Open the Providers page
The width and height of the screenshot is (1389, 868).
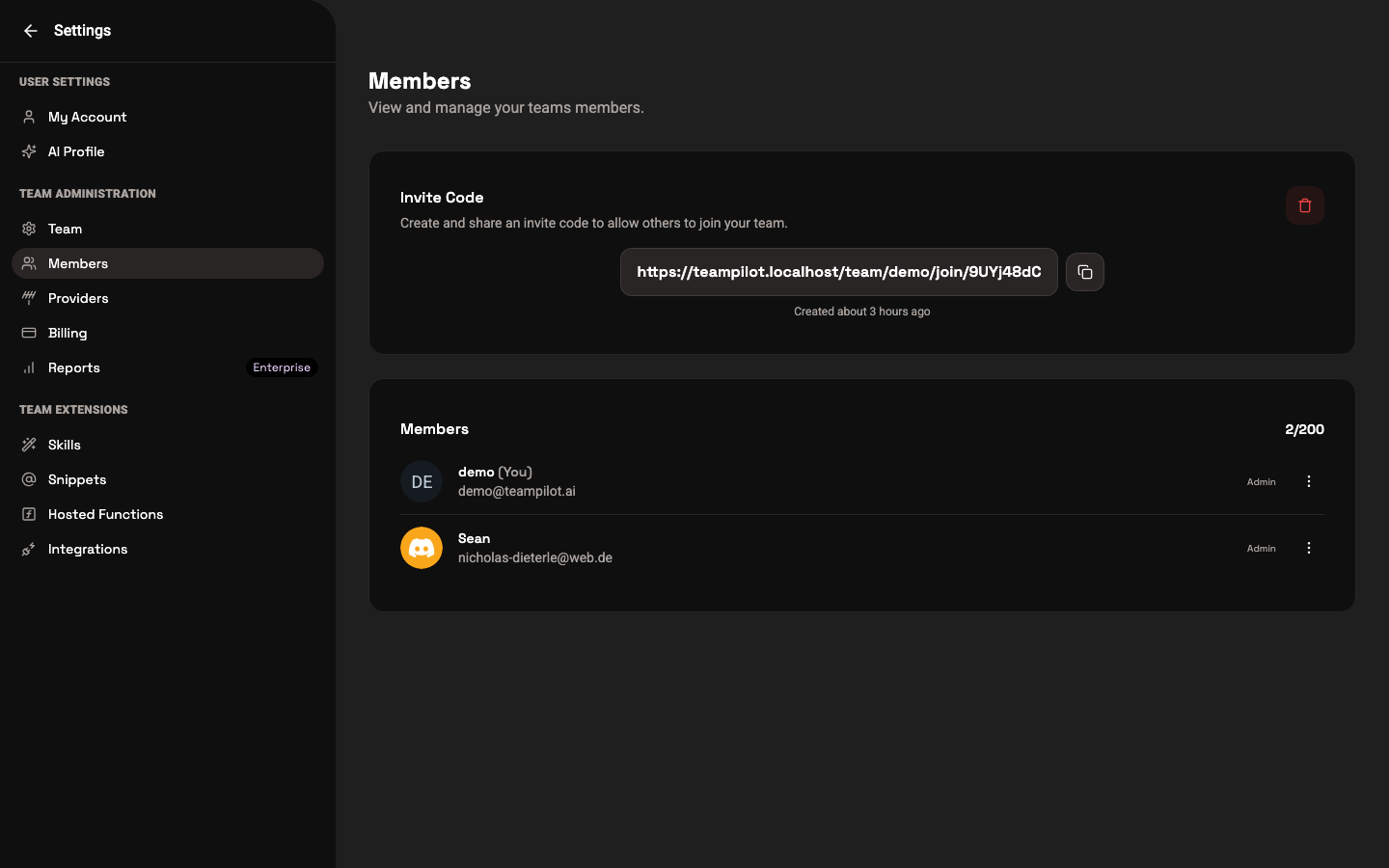(x=168, y=298)
